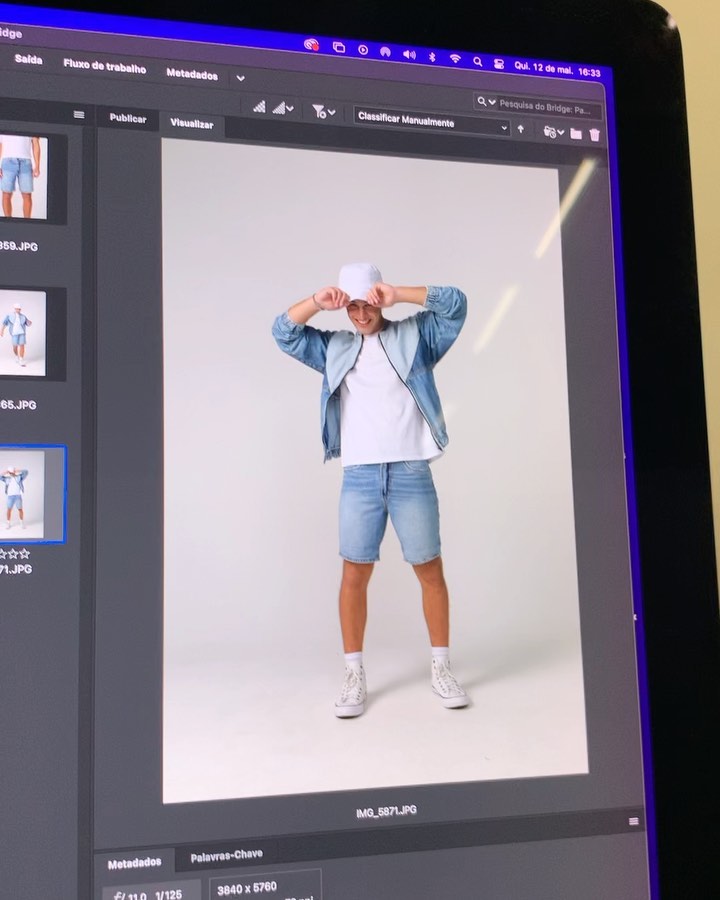Expand the 'Classificar Manualmente' sort dropdown

click(x=432, y=123)
